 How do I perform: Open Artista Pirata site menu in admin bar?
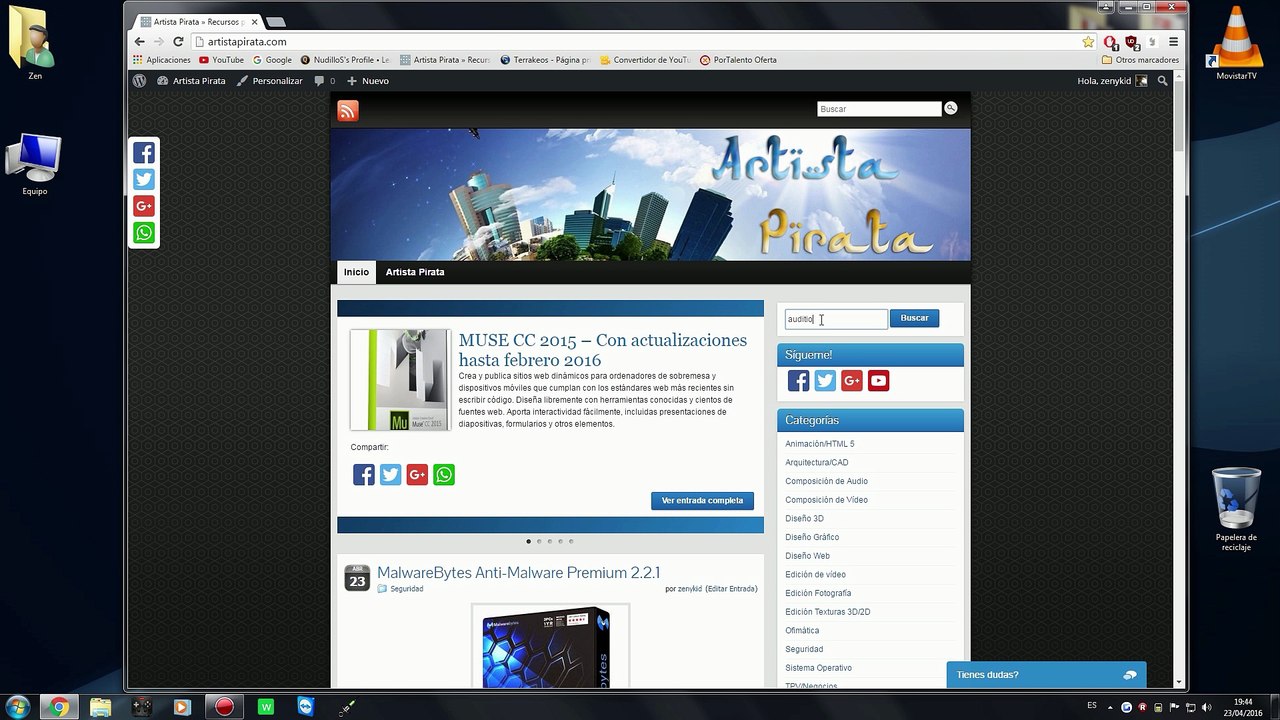pyautogui.click(x=191, y=81)
